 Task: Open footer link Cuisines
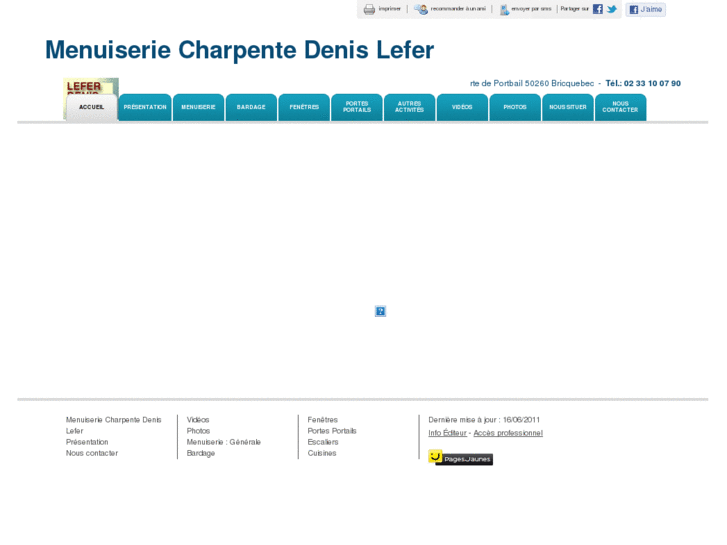click(322, 453)
